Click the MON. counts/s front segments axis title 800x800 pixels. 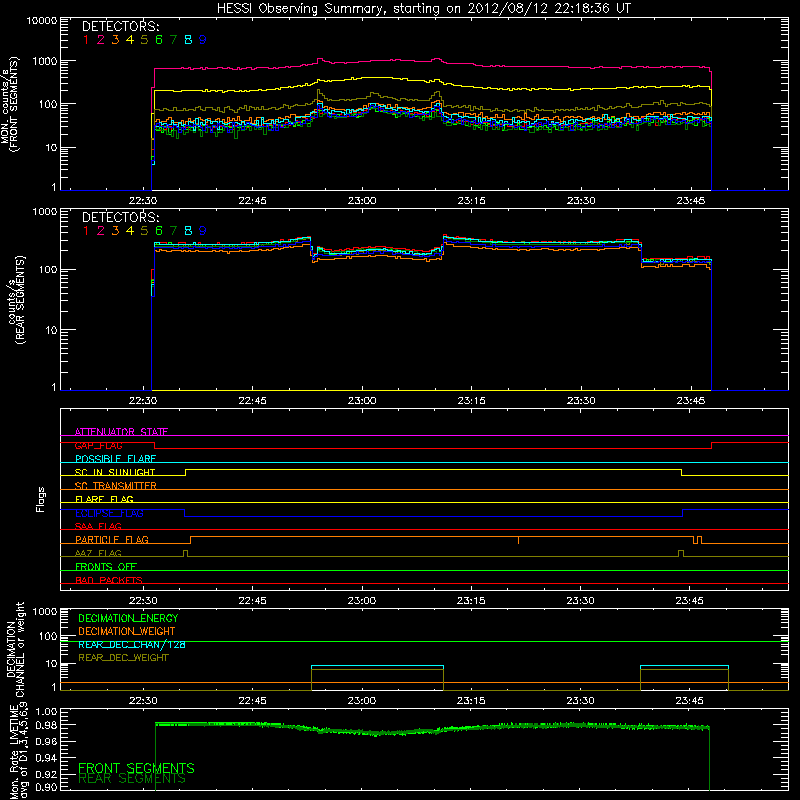9,104
